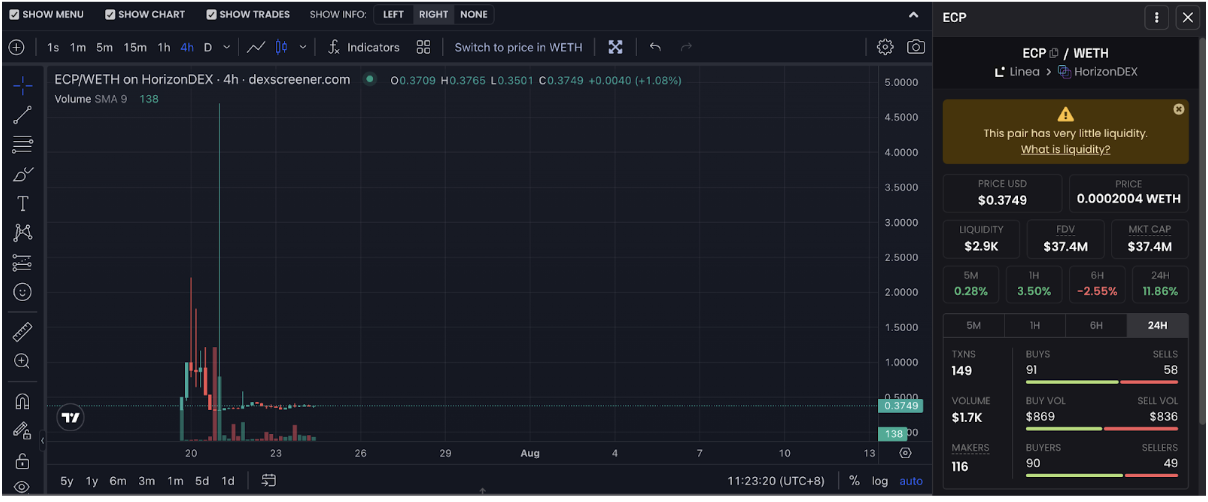Set show info to LEFT
The width and height of the screenshot is (1208, 502).
[394, 15]
